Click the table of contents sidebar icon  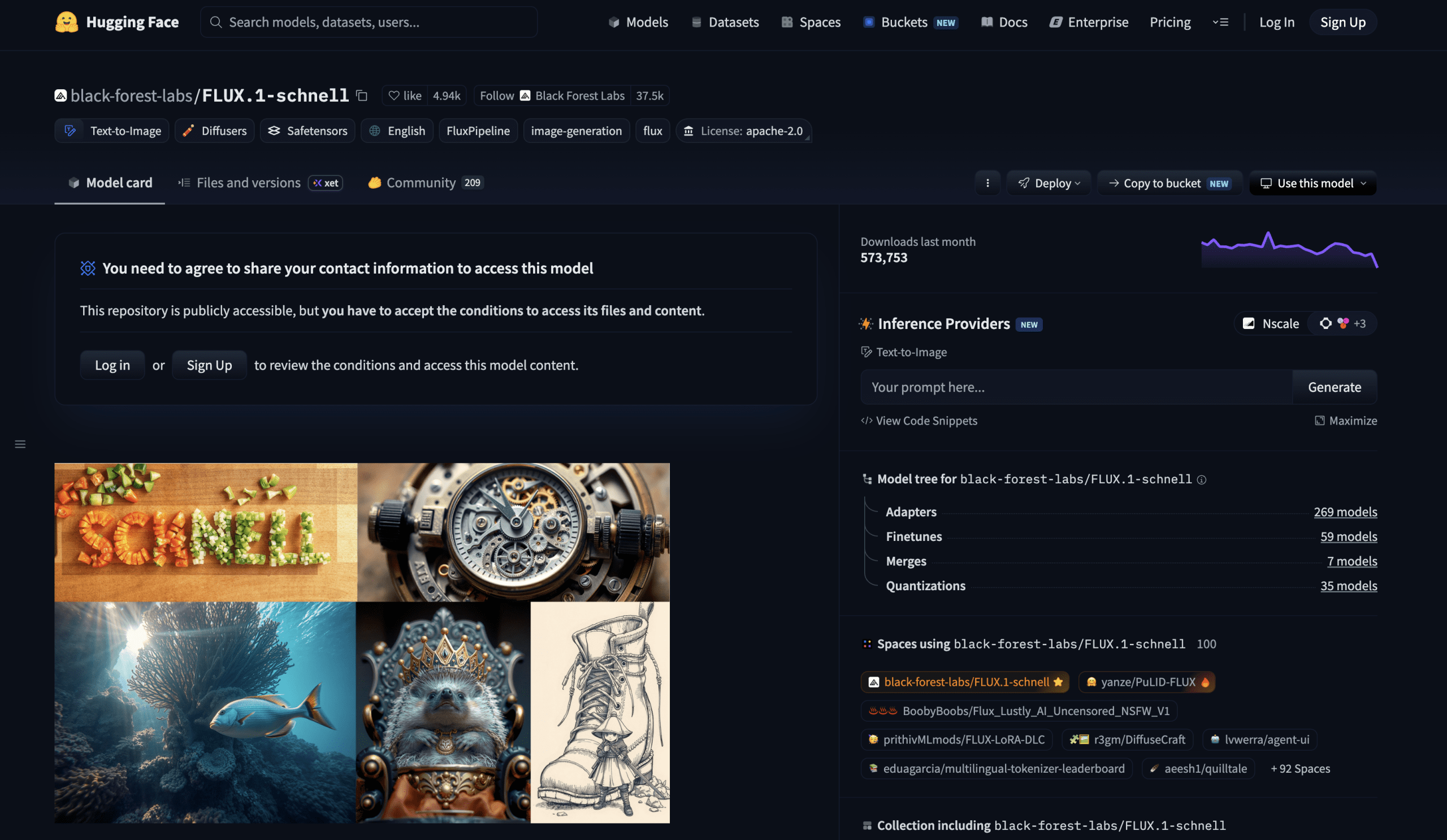click(x=20, y=444)
